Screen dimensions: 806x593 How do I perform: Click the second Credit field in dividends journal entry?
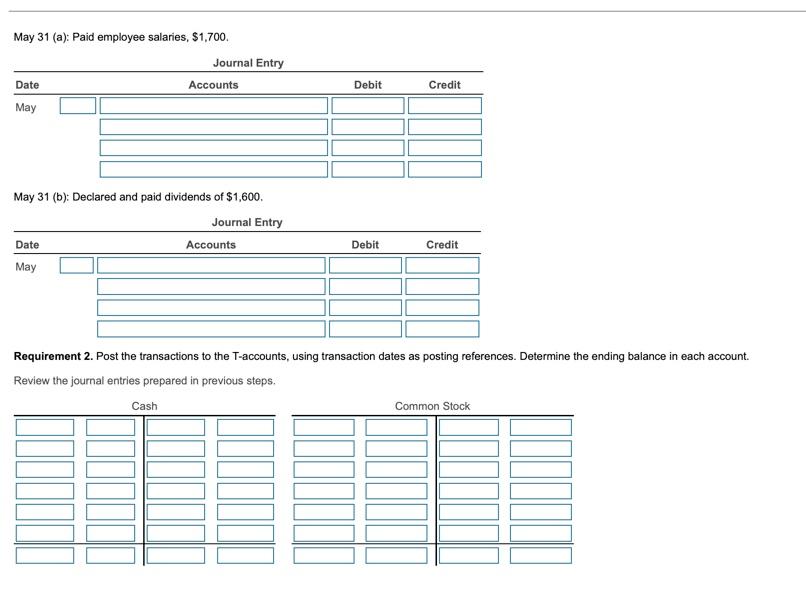pyautogui.click(x=443, y=286)
